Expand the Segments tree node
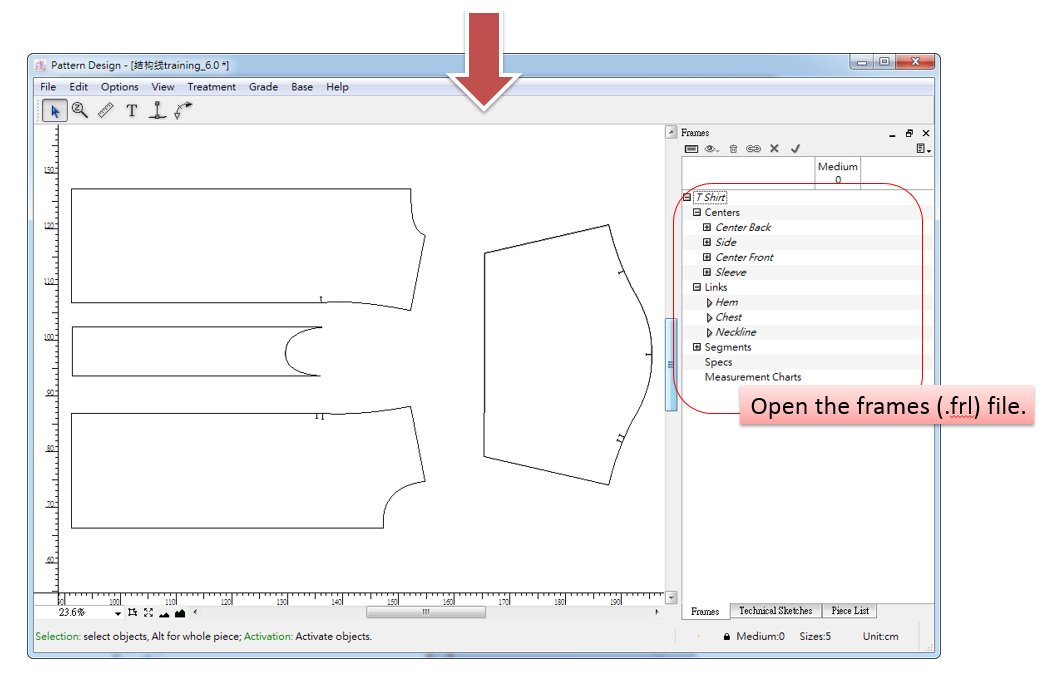This screenshot has height=680, width=1053. 697,348
